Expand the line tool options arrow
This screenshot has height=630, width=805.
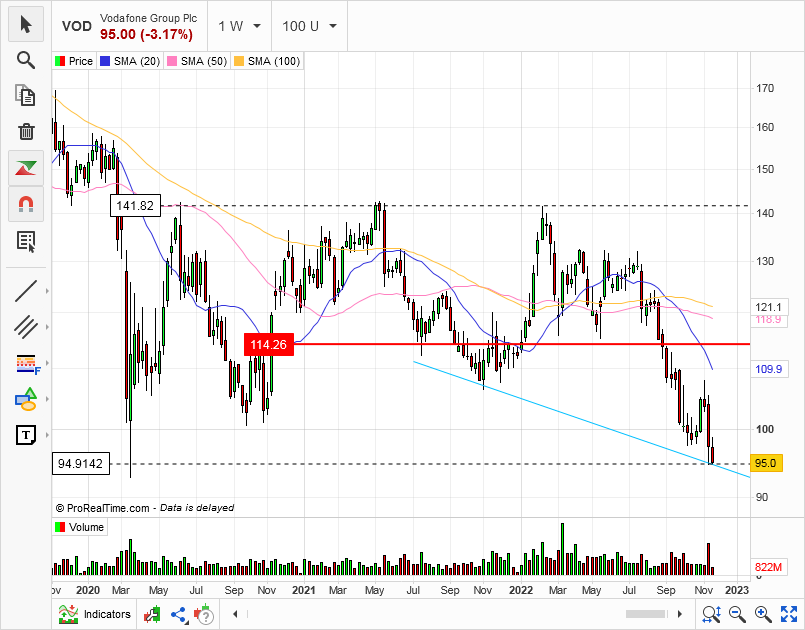point(47,291)
